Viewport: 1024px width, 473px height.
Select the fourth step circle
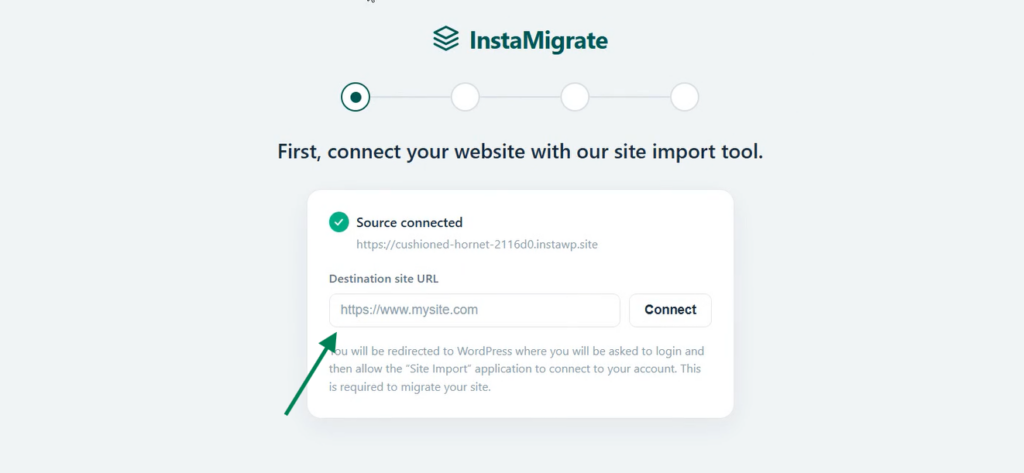click(x=684, y=97)
